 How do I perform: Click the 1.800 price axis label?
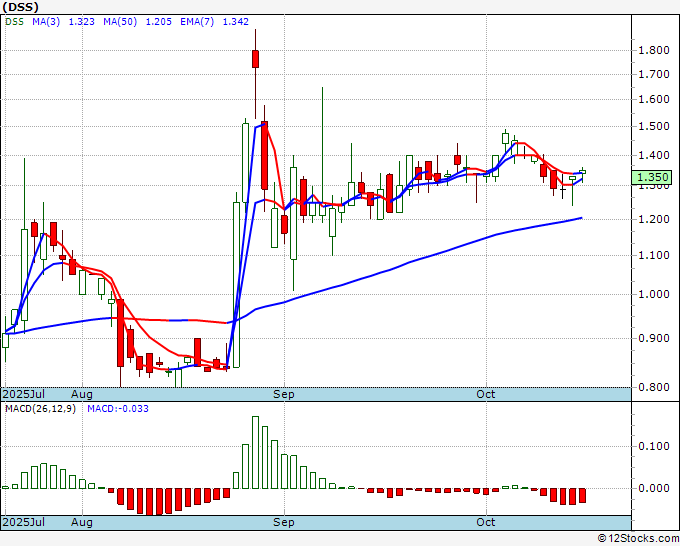tap(654, 50)
